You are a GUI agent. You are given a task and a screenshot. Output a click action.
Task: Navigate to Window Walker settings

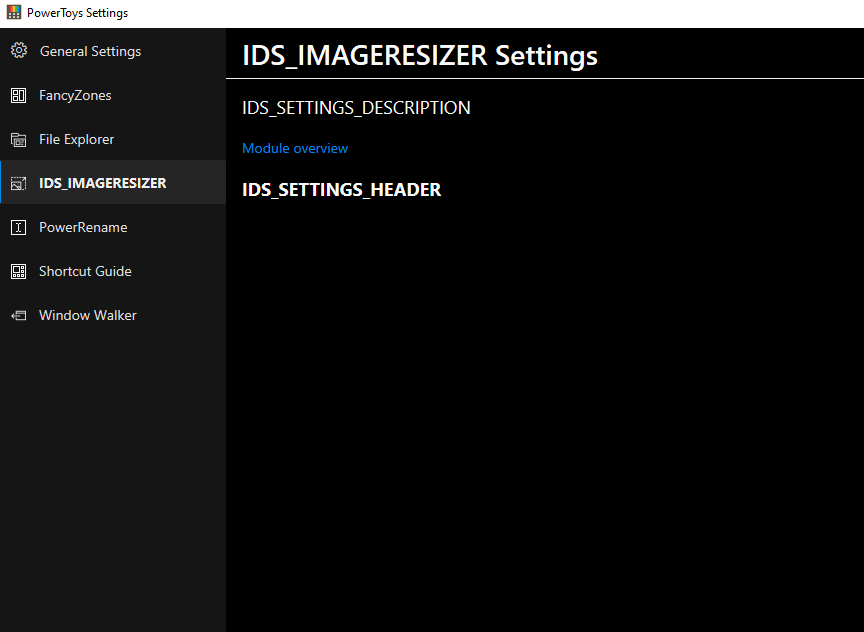pos(113,315)
